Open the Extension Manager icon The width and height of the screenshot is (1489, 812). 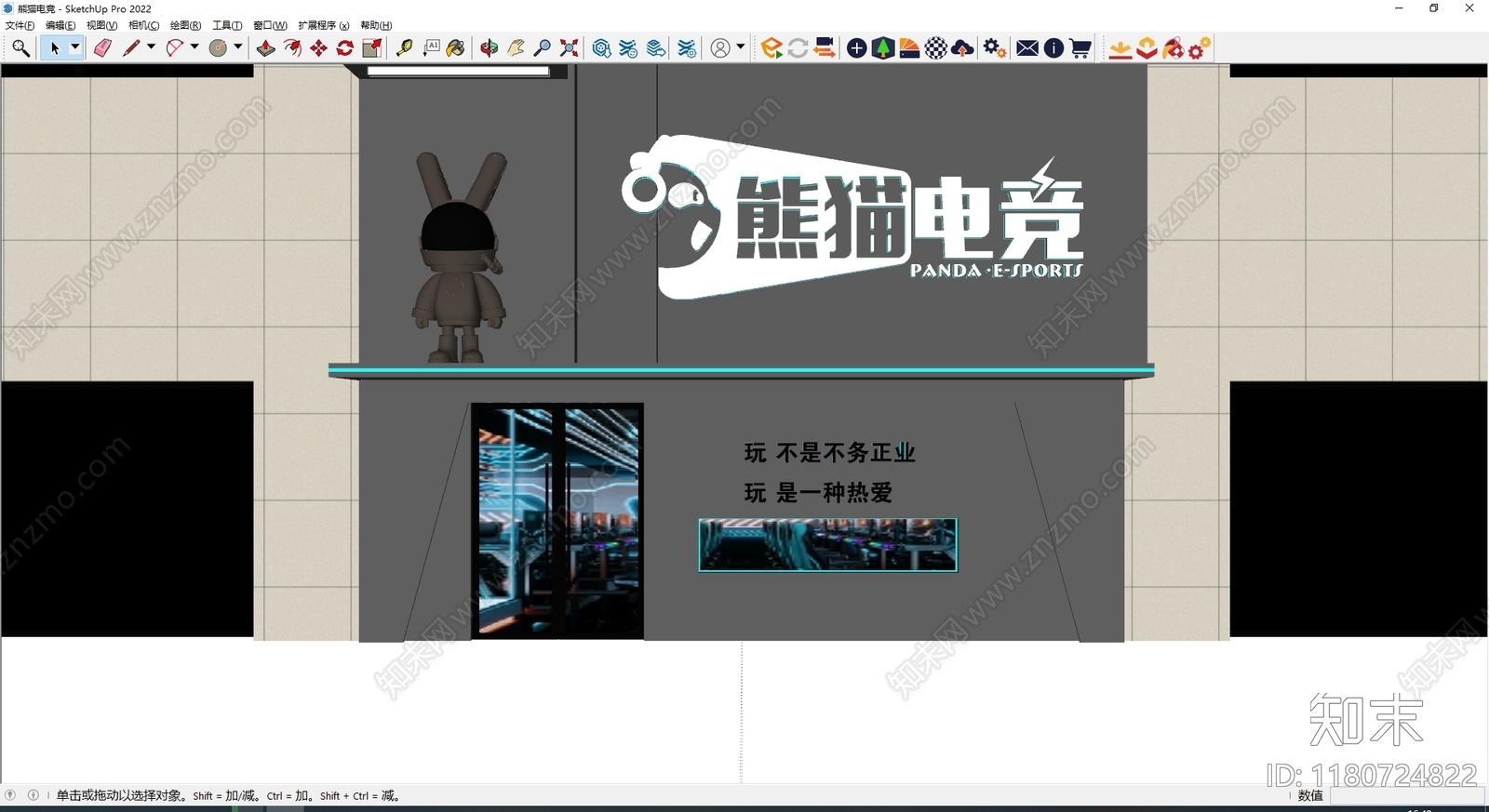tap(687, 47)
